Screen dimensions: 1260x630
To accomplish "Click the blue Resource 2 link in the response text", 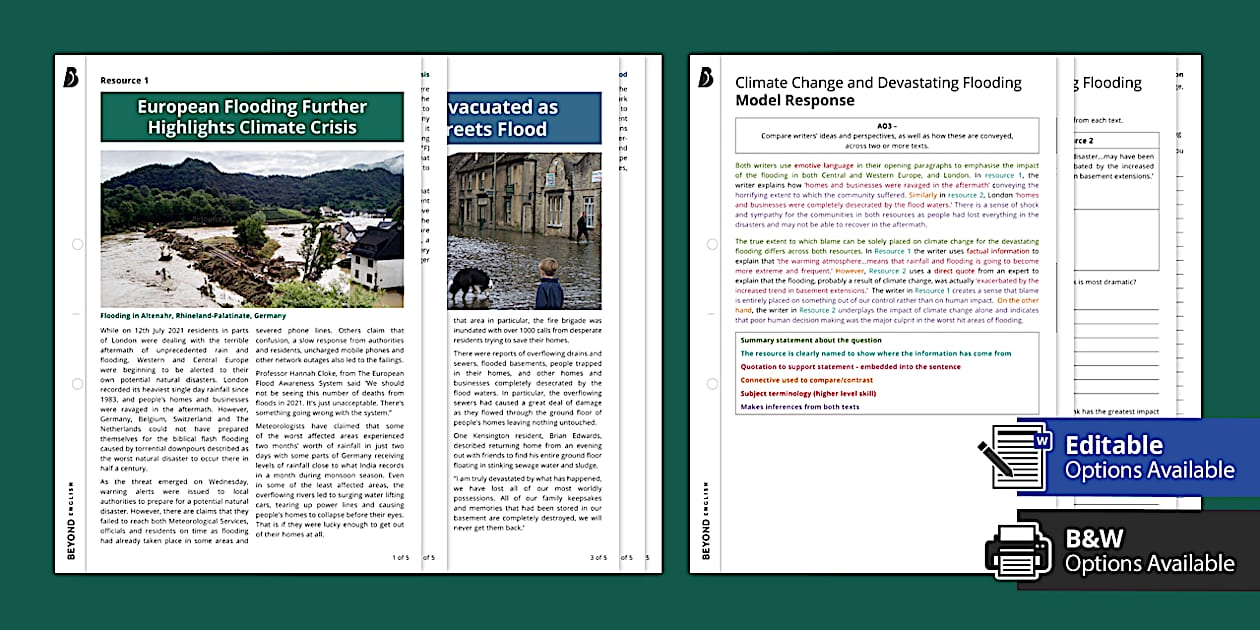I will (966, 195).
